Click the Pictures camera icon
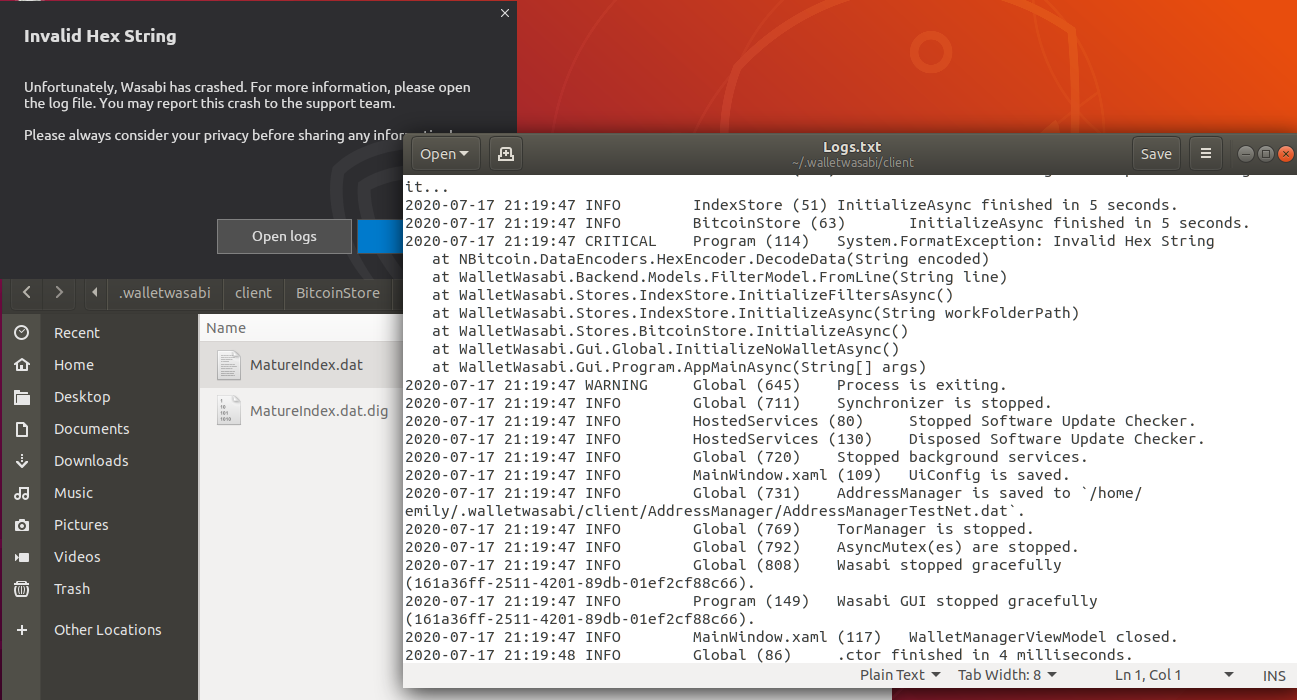The height and width of the screenshot is (700, 1297). [22, 525]
